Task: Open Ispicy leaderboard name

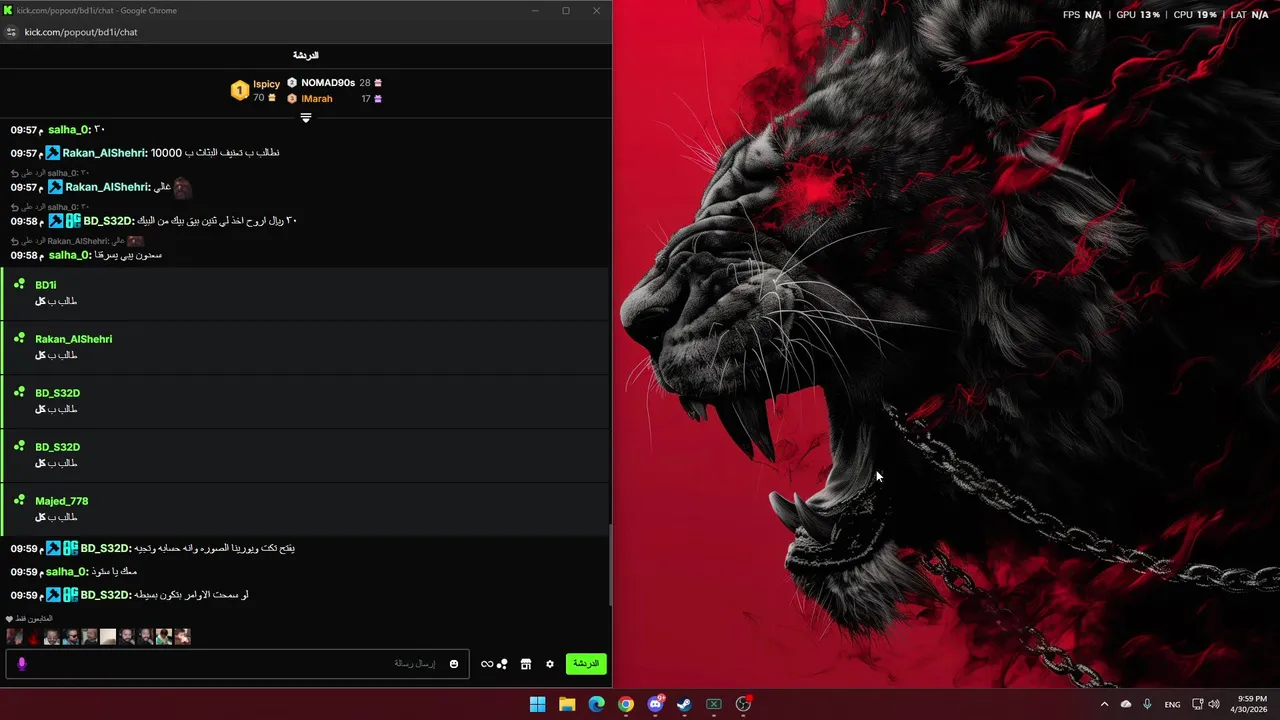Action: tap(266, 84)
